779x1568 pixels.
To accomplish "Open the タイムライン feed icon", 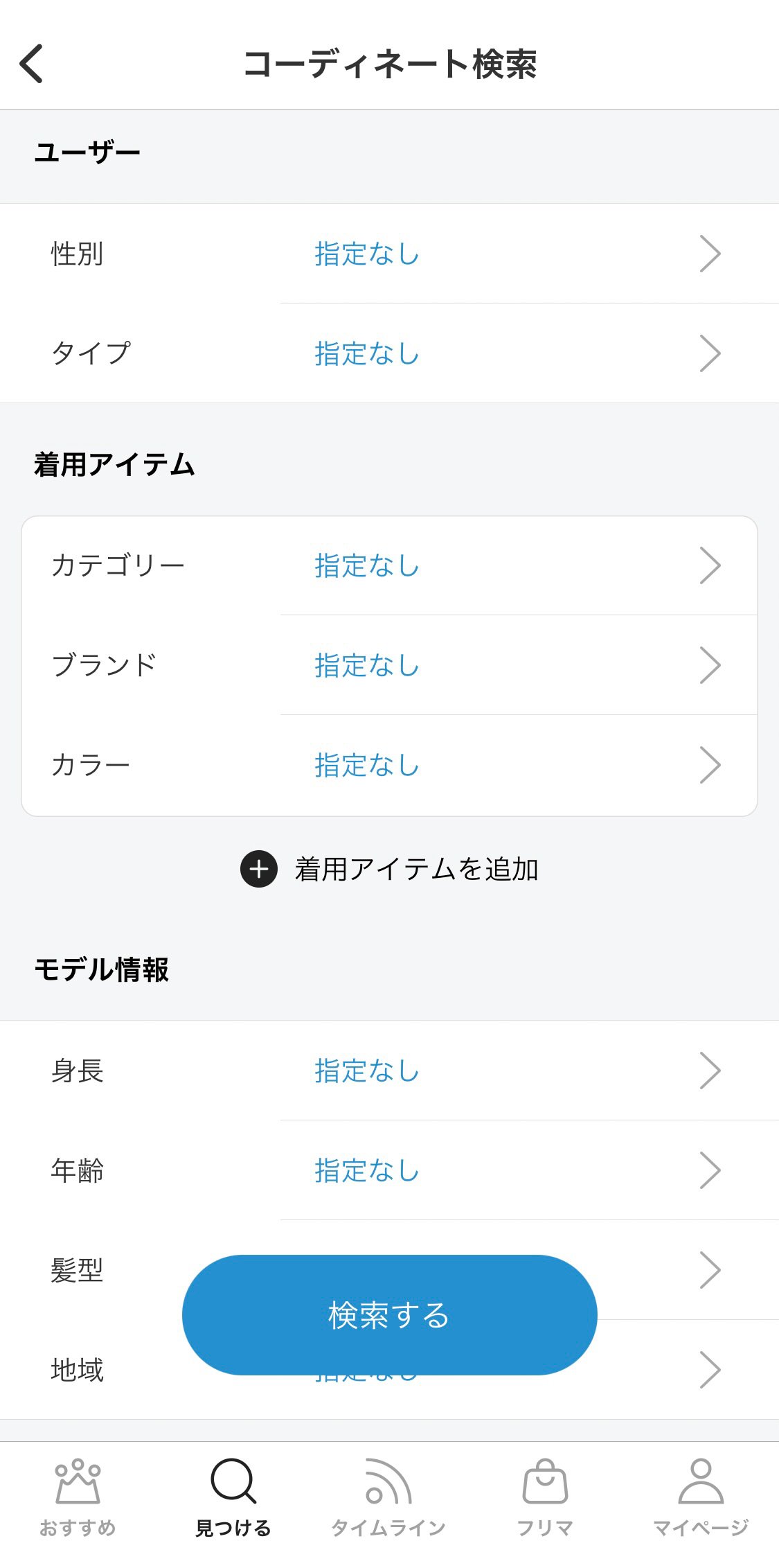I will coord(388,1482).
